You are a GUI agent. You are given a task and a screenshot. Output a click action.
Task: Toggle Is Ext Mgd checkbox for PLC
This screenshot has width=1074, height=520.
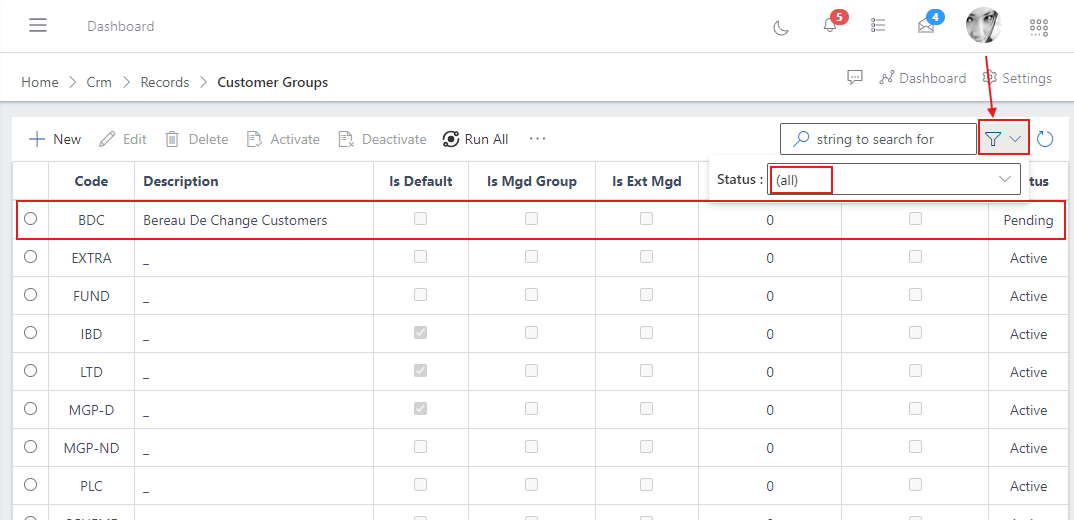pyautogui.click(x=647, y=484)
